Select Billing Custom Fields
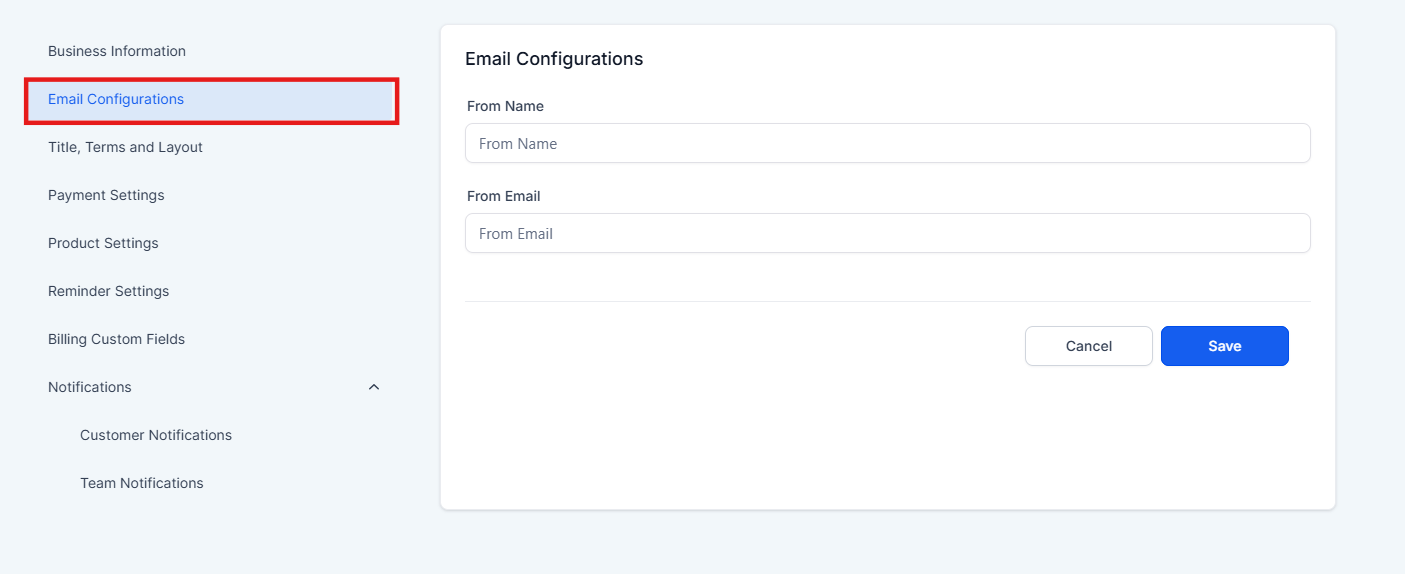Image resolution: width=1405 pixels, height=574 pixels. [x=116, y=339]
